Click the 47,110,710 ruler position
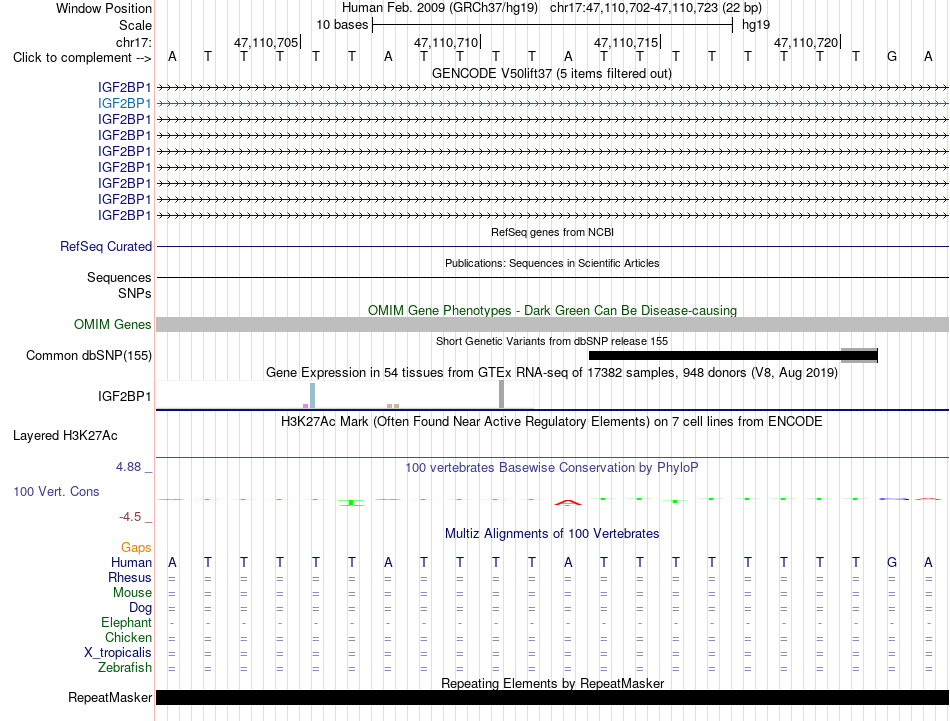950x721 pixels. pyautogui.click(x=446, y=42)
